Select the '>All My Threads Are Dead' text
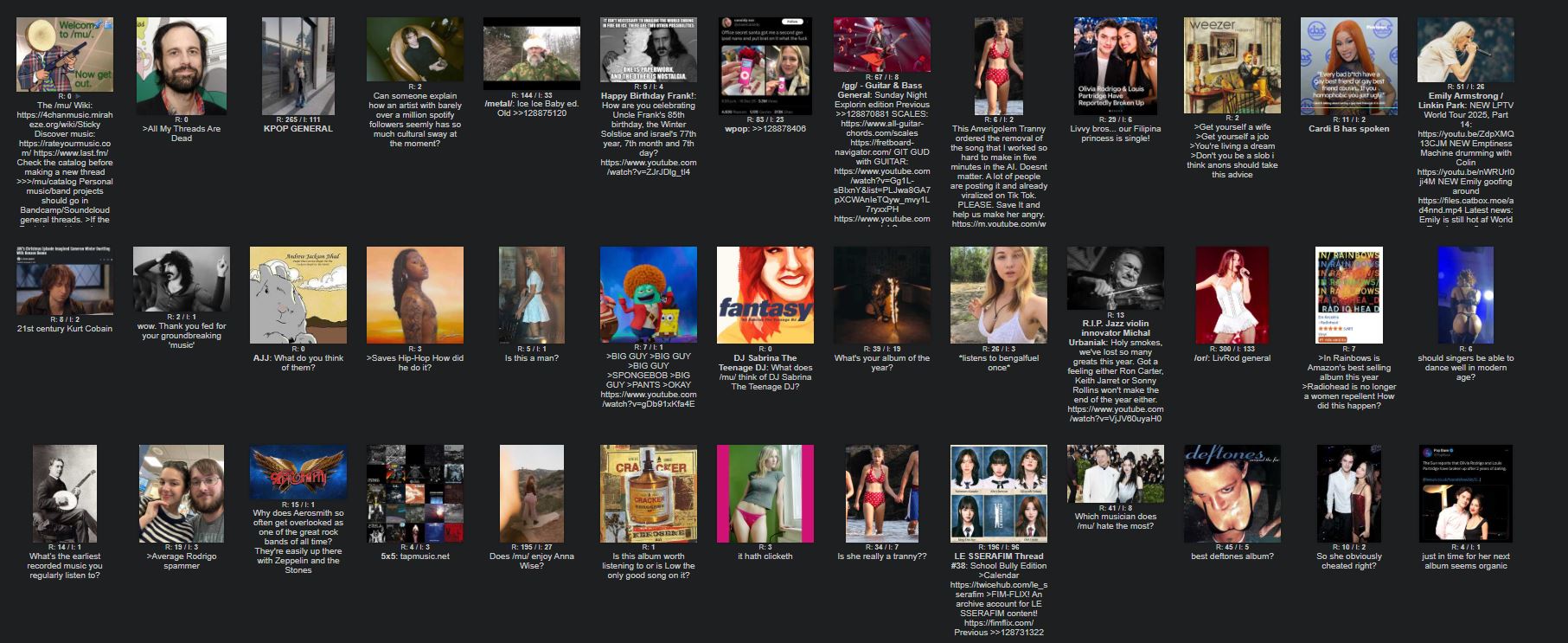This screenshot has width=1568, height=643. click(182, 133)
